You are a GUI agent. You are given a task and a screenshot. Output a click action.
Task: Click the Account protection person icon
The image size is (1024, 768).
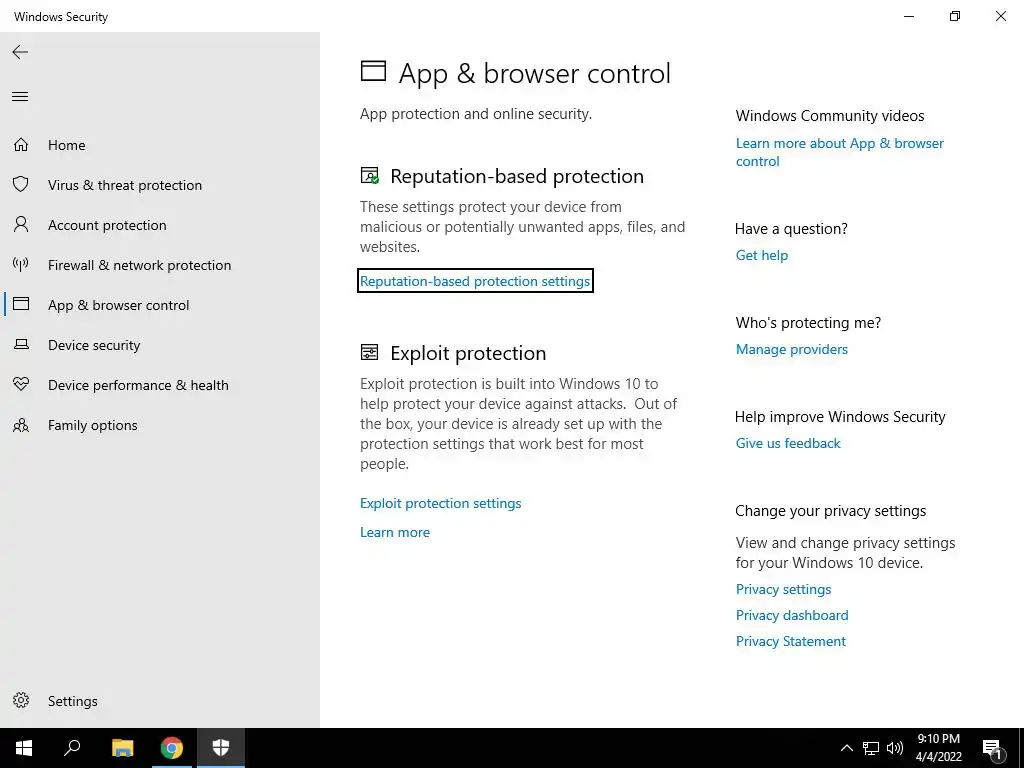click(x=21, y=225)
